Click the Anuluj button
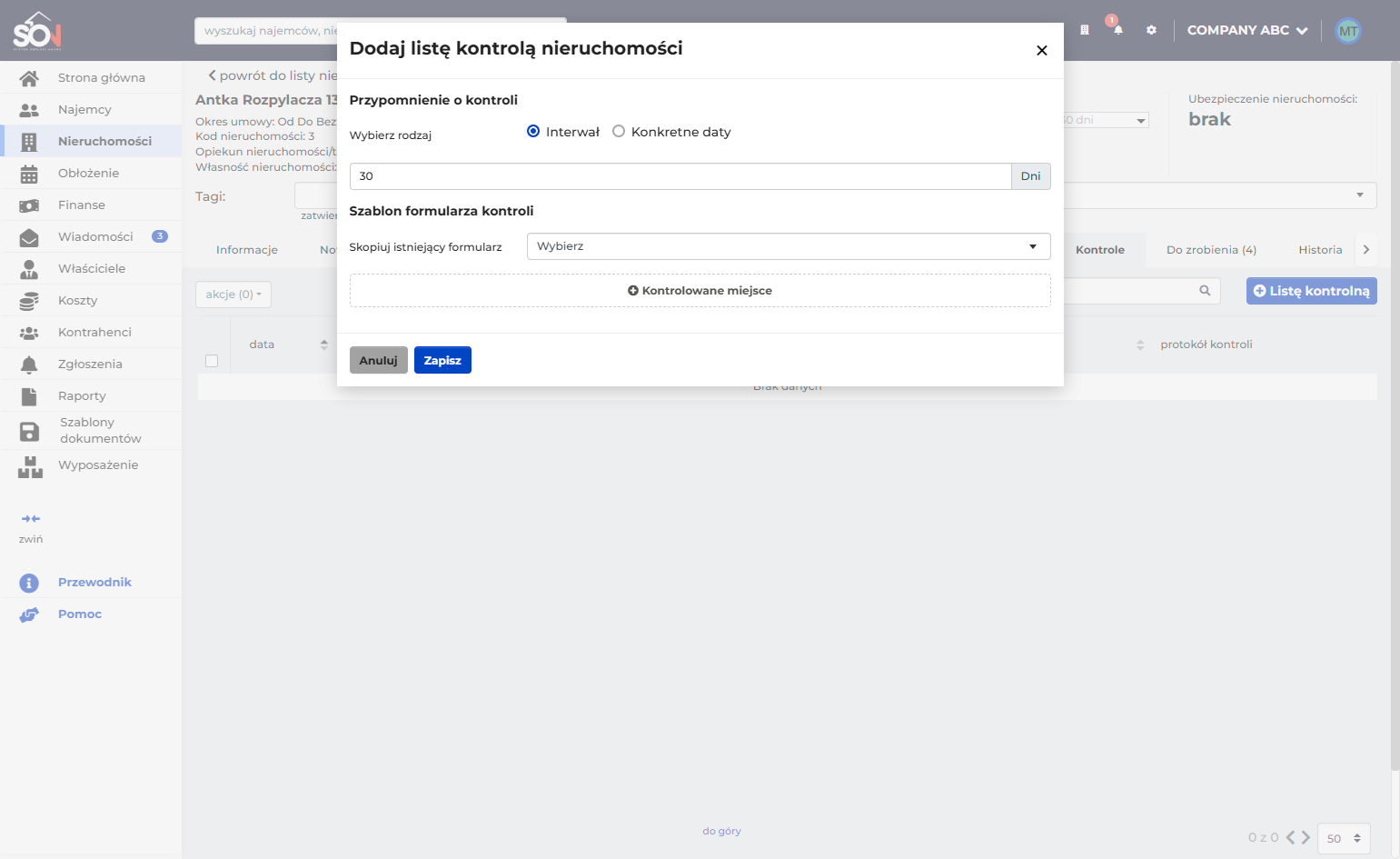 click(378, 360)
